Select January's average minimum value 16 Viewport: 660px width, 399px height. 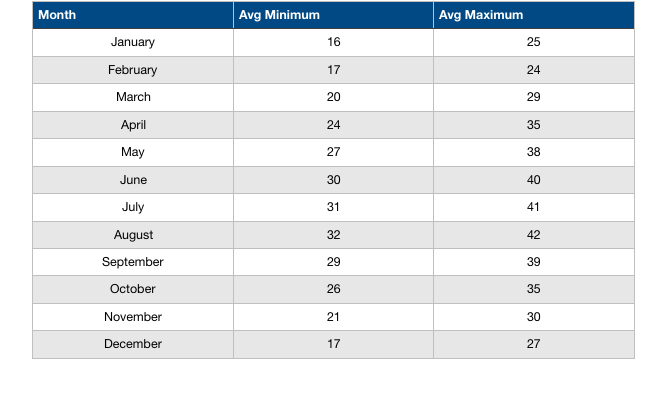pos(333,42)
